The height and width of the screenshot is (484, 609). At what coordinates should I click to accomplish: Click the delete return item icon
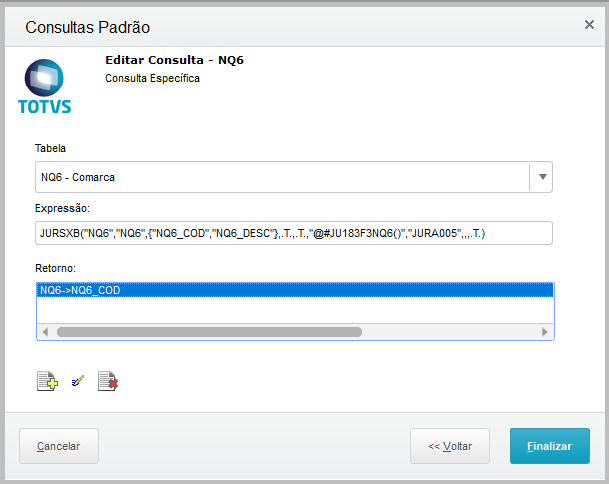pyautogui.click(x=107, y=381)
